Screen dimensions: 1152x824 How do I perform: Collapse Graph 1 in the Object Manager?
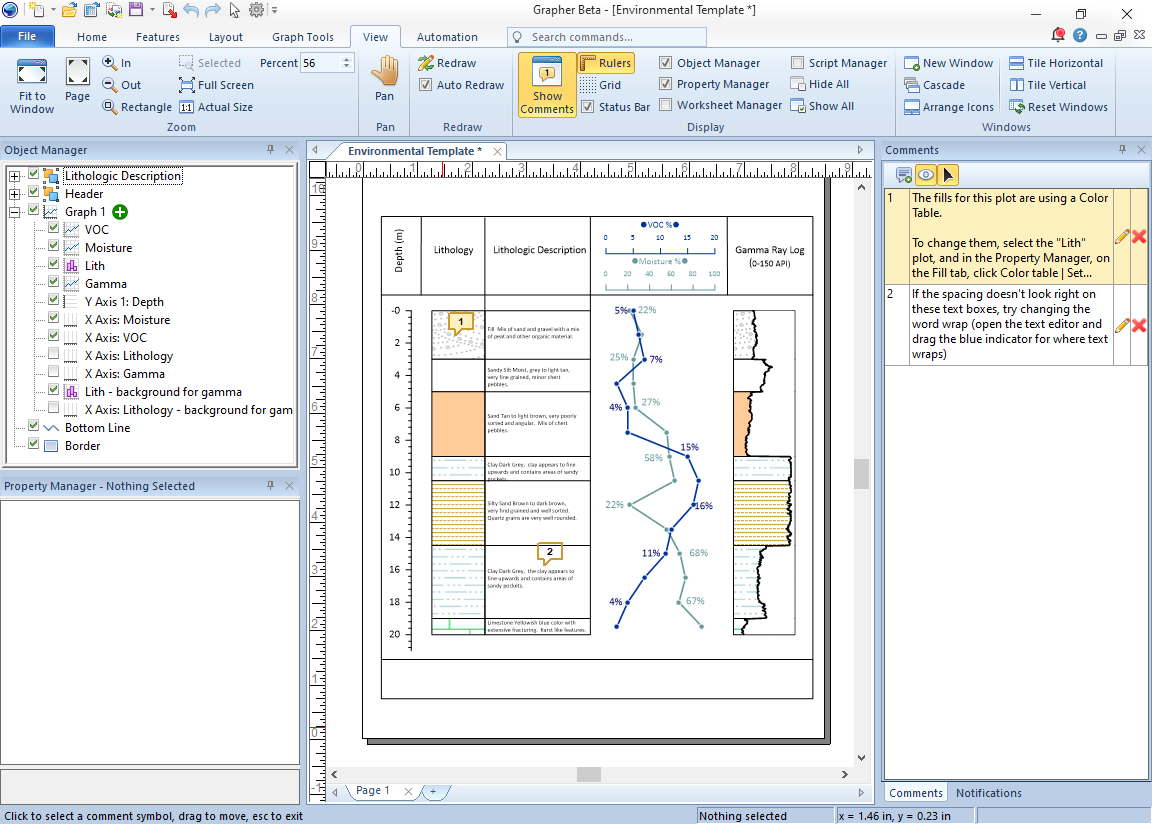coord(14,211)
